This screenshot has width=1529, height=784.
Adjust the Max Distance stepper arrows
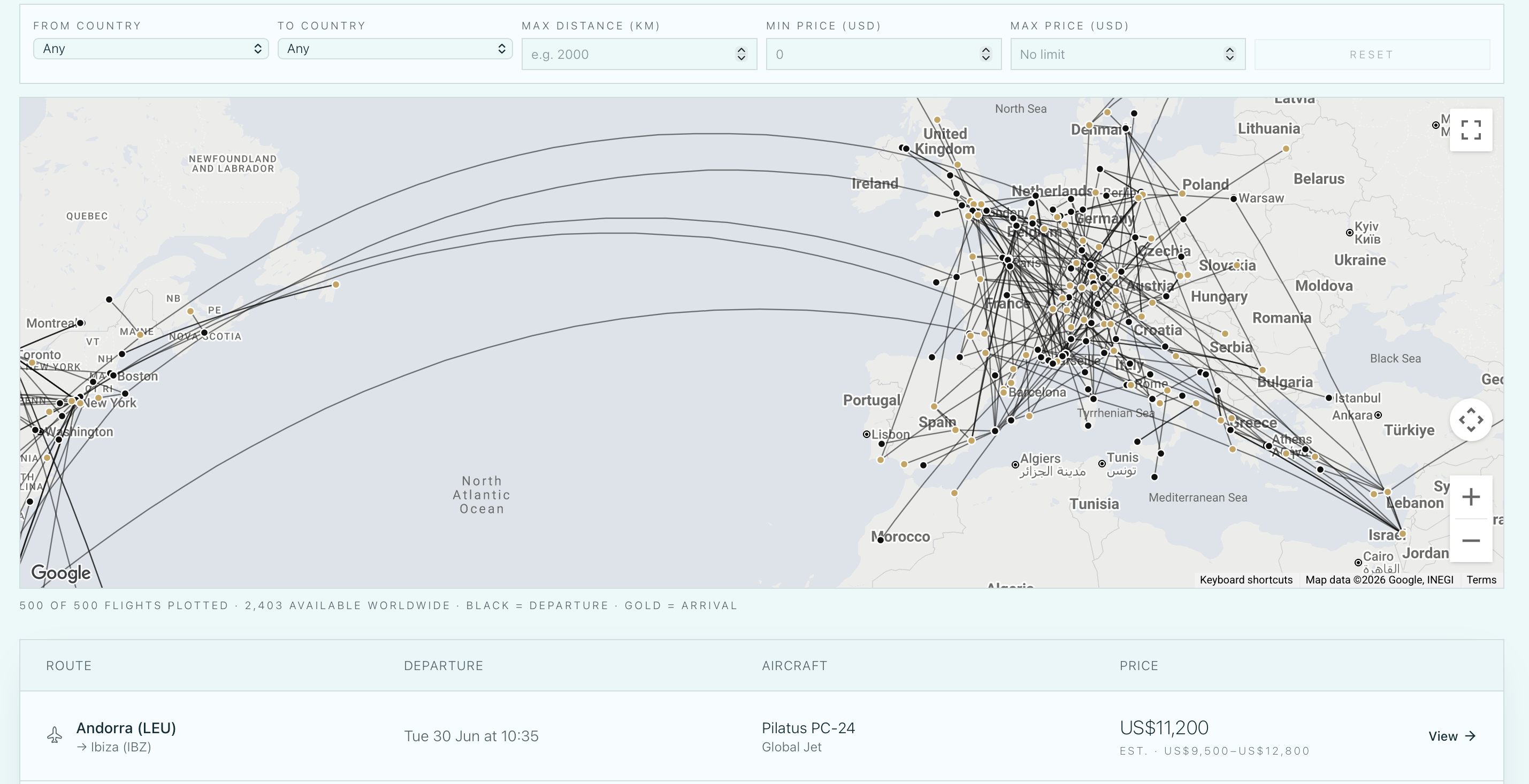click(741, 54)
